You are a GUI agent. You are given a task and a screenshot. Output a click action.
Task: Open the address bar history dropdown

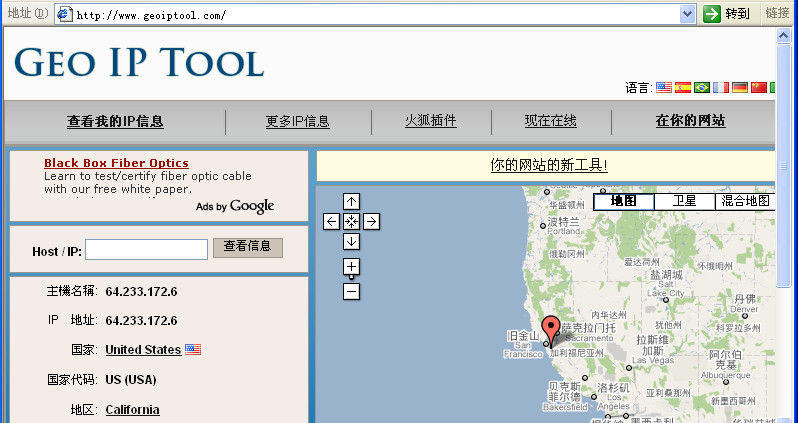click(x=688, y=14)
